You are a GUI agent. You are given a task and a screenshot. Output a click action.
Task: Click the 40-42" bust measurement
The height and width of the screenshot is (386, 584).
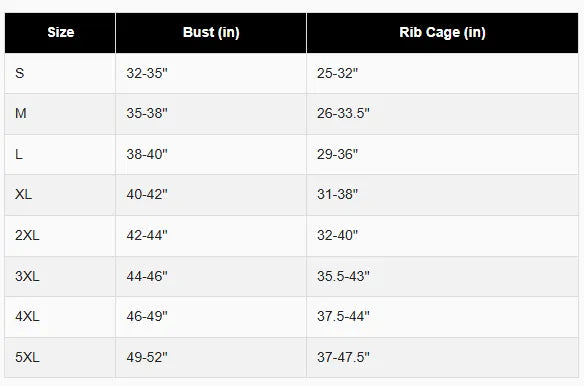[x=147, y=194]
